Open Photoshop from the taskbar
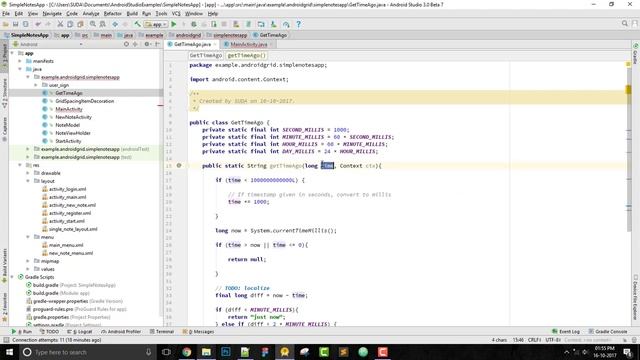This screenshot has height=360, width=640. [x=226, y=352]
